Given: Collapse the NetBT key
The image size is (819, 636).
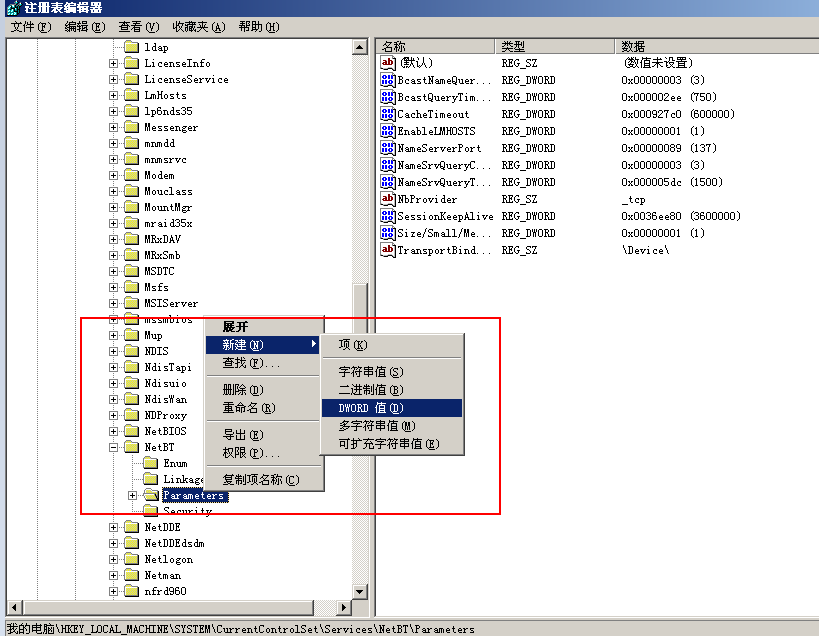Looking at the screenshot, I should click(x=113, y=447).
